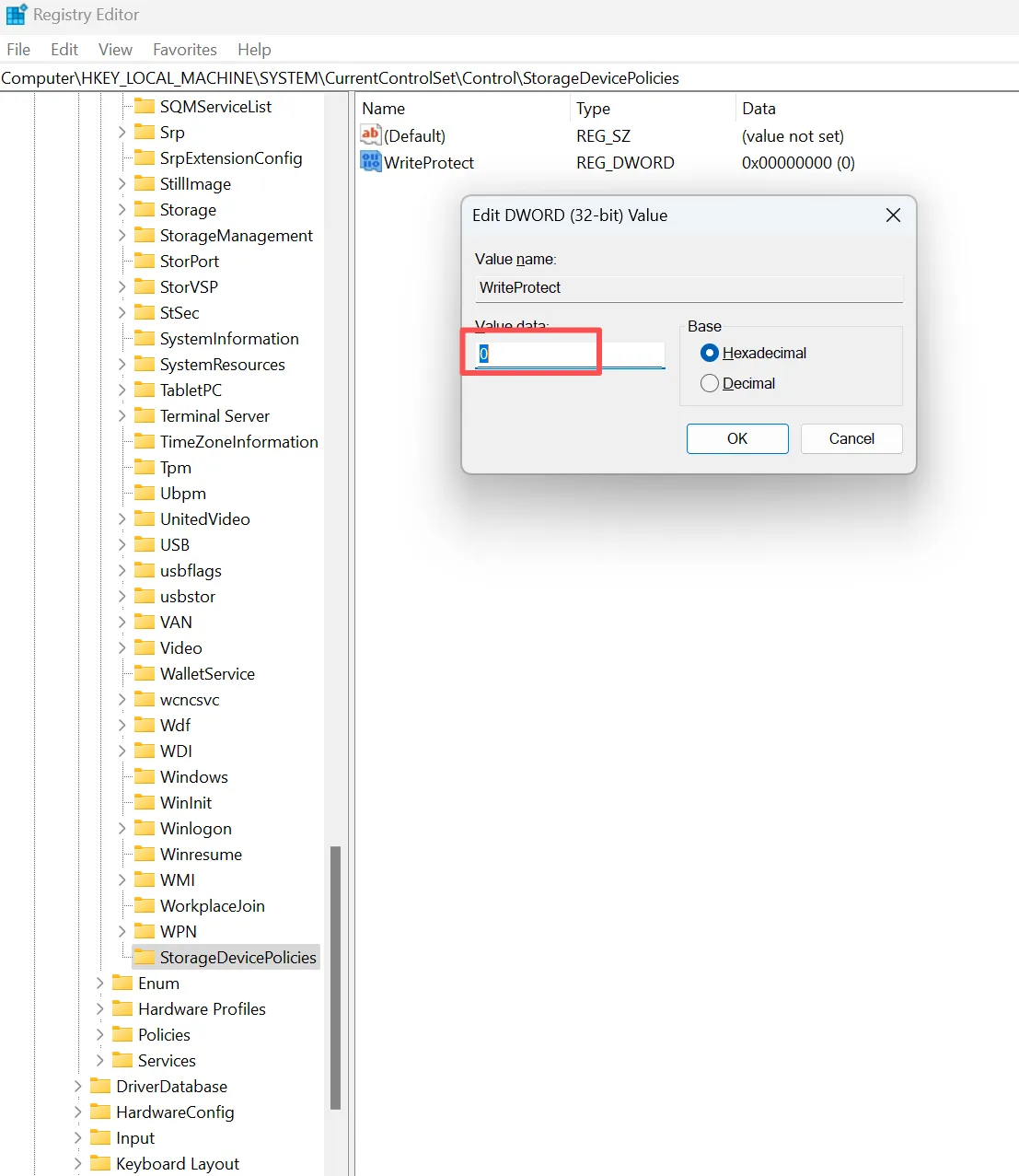The width and height of the screenshot is (1019, 1176).
Task: Select the SrpExtensionConfig tree item
Action: pyautogui.click(x=231, y=157)
